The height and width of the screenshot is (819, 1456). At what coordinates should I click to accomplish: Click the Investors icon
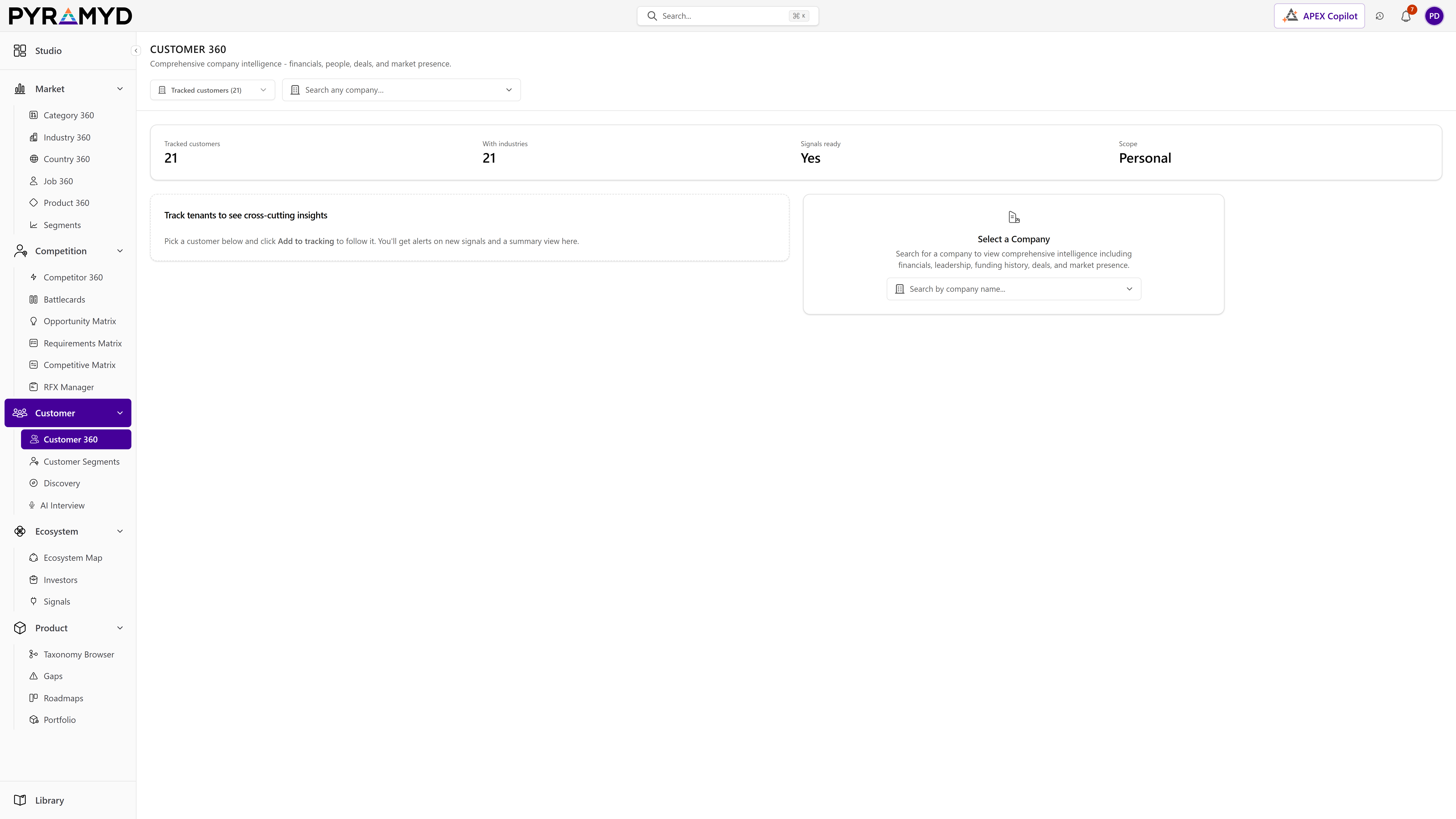[34, 580]
